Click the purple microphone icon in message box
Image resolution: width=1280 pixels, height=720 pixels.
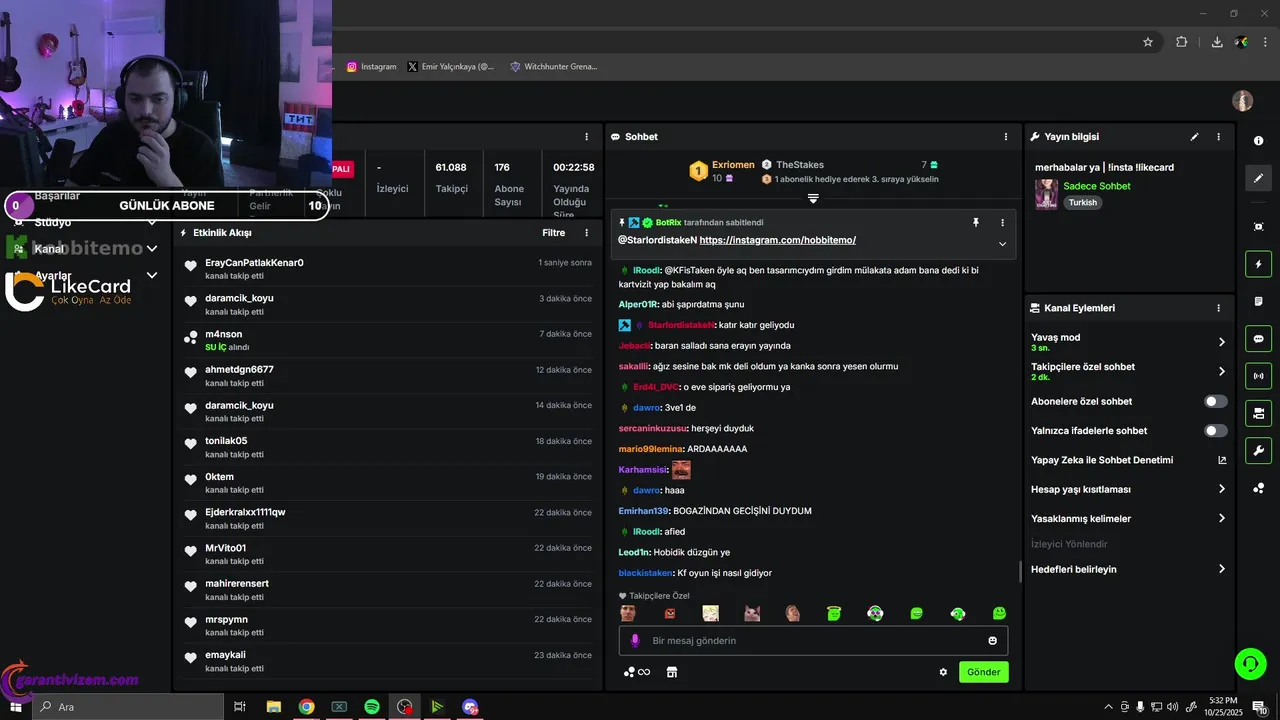pyautogui.click(x=634, y=640)
